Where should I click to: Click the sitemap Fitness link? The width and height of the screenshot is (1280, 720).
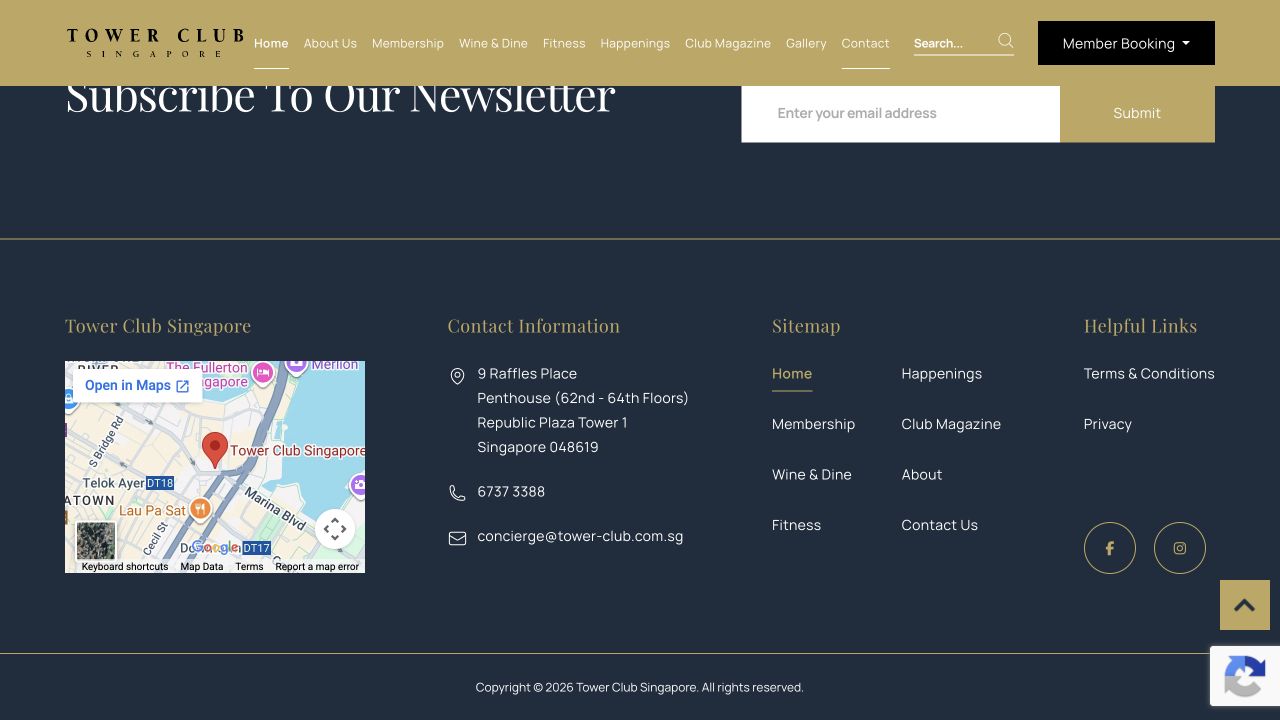click(796, 525)
